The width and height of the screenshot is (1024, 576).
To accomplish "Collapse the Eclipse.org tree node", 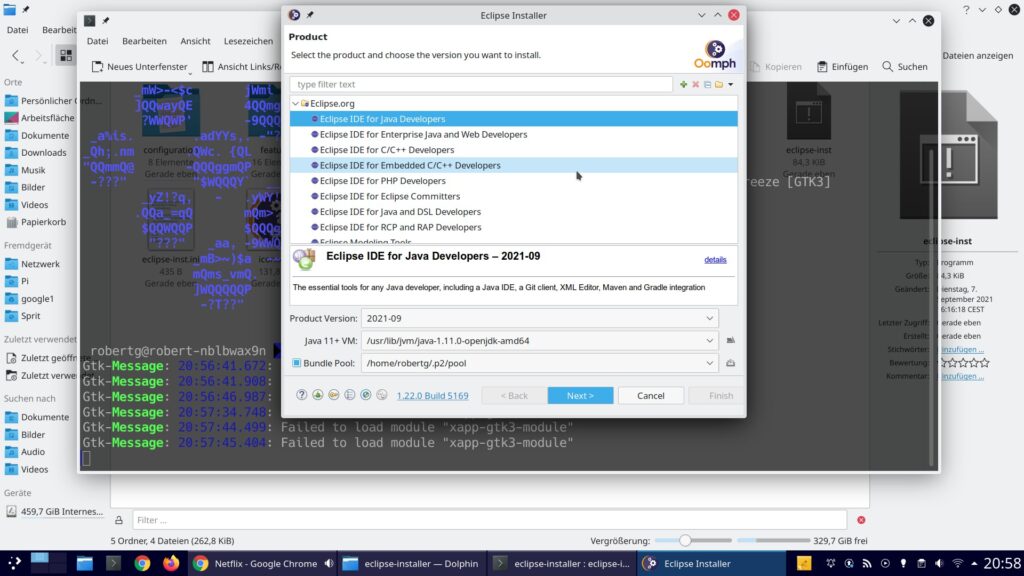I will pos(296,103).
